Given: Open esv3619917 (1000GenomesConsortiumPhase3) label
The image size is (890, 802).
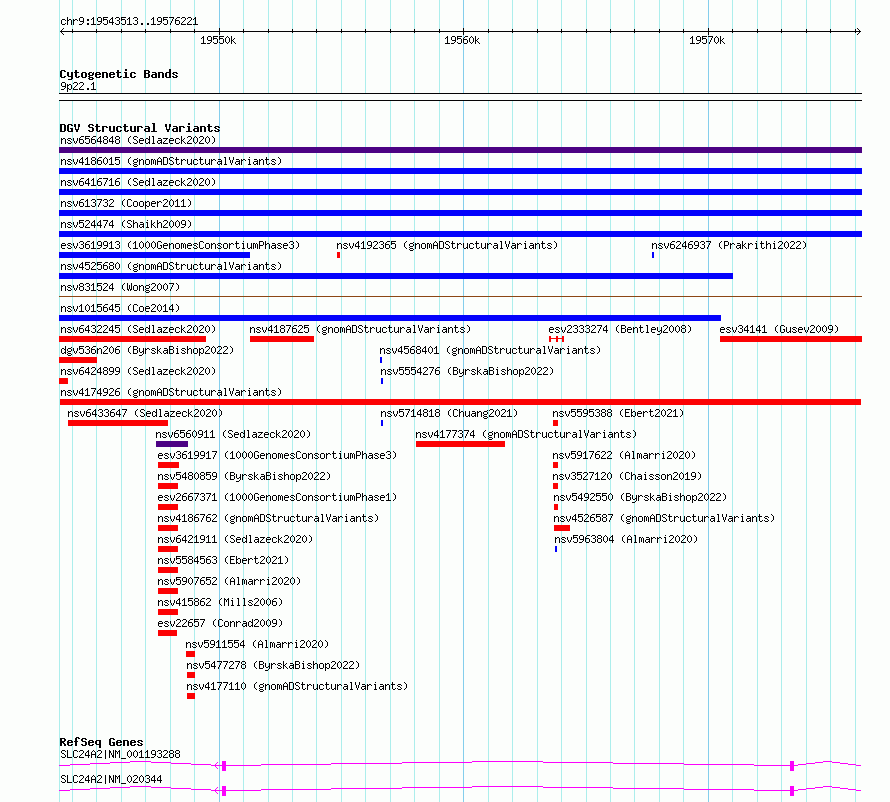Looking at the screenshot, I should coord(277,455).
